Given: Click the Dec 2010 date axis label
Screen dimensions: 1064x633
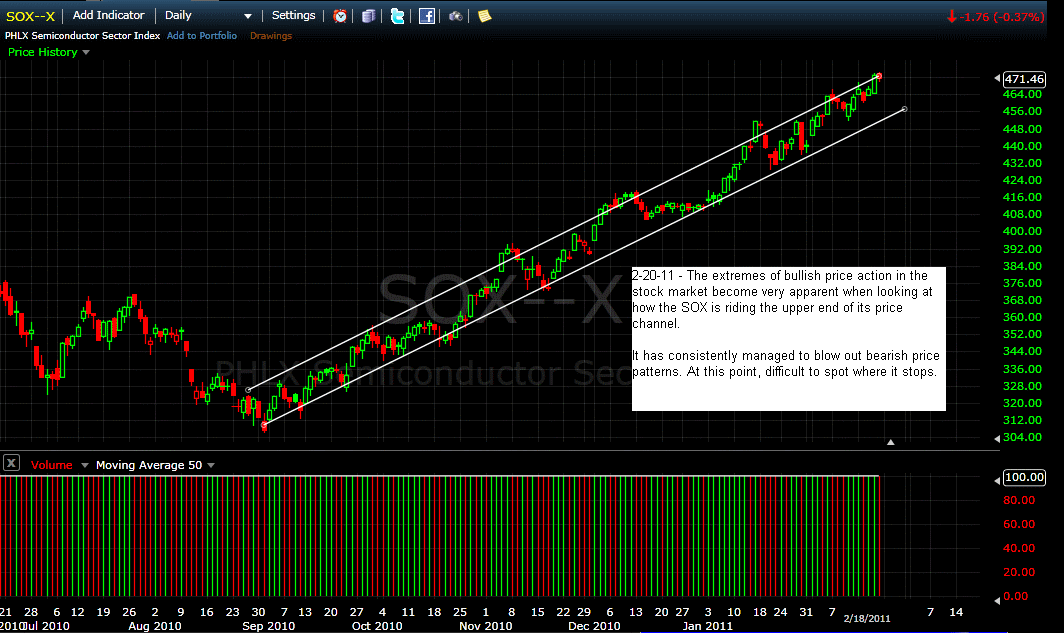Looking at the screenshot, I should coord(594,626).
